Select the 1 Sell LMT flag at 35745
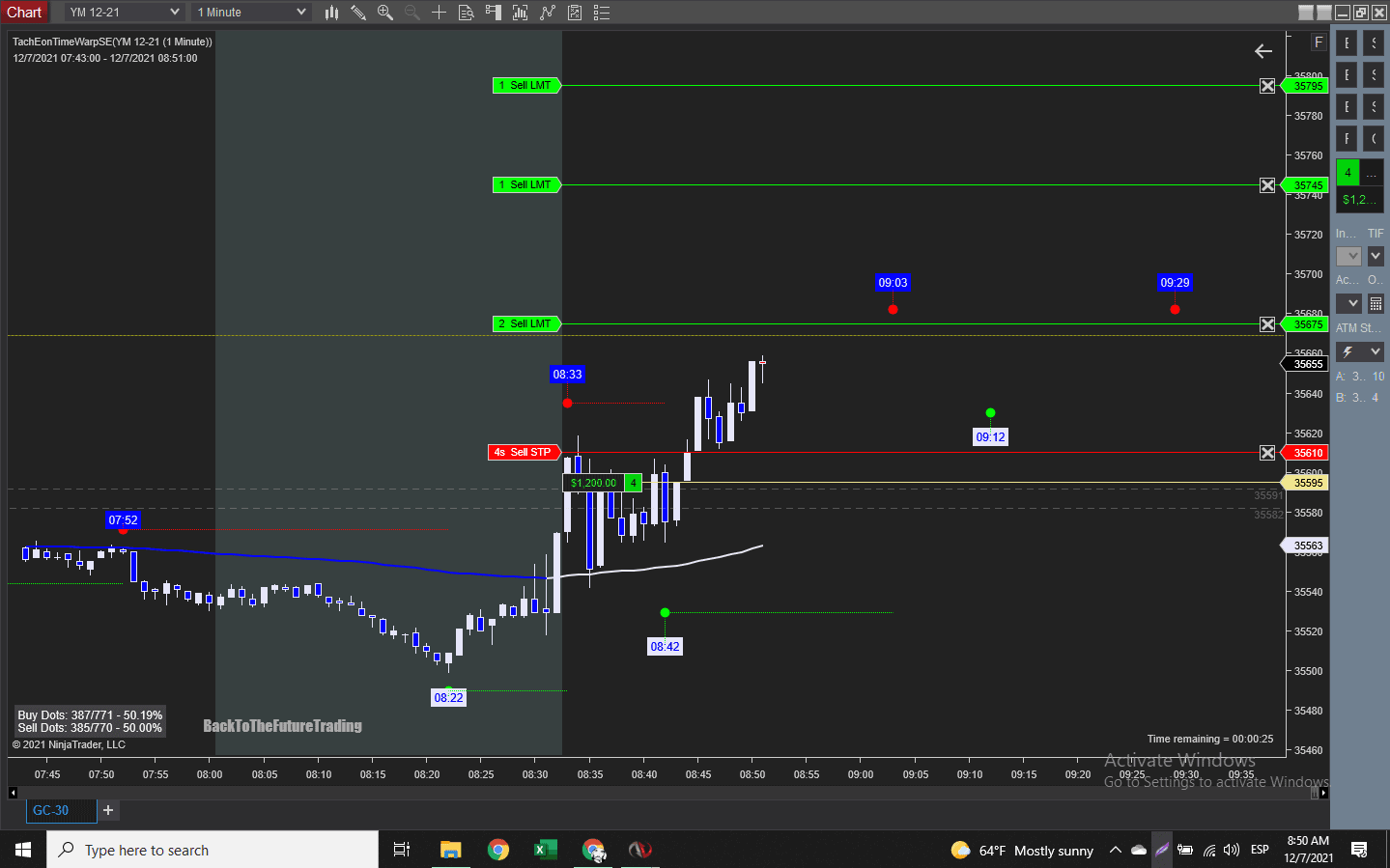 tap(526, 185)
